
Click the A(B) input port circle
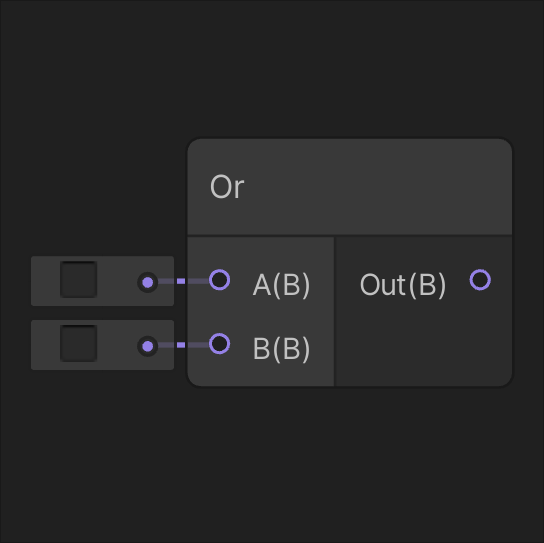click(x=220, y=280)
